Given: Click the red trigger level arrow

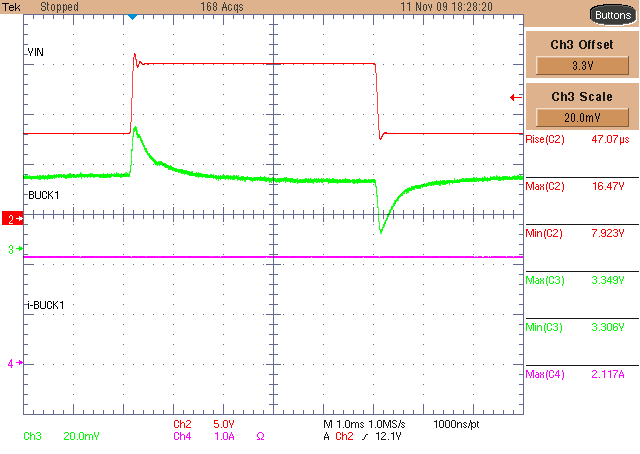Looking at the screenshot, I should coord(516,98).
